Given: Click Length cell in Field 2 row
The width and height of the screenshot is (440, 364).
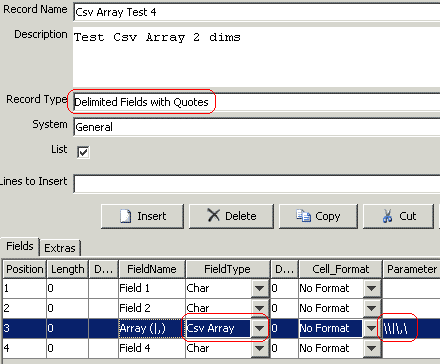Looking at the screenshot, I should click(68, 308).
